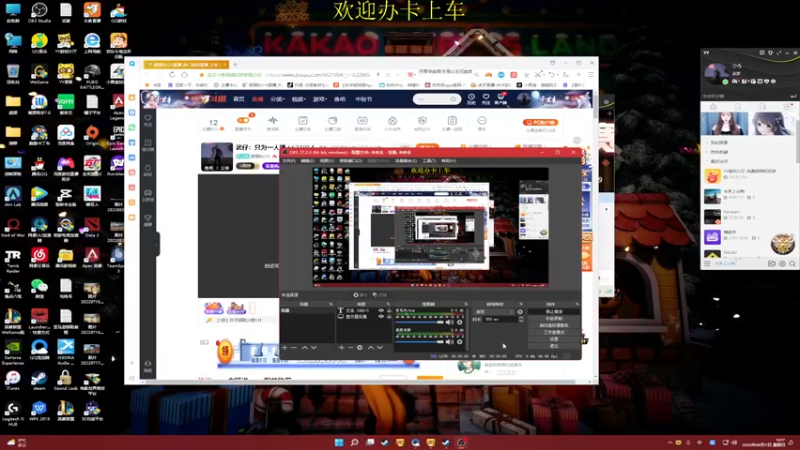The height and width of the screenshot is (450, 800).
Task: Hide the text source in OBS
Action: pos(381,310)
